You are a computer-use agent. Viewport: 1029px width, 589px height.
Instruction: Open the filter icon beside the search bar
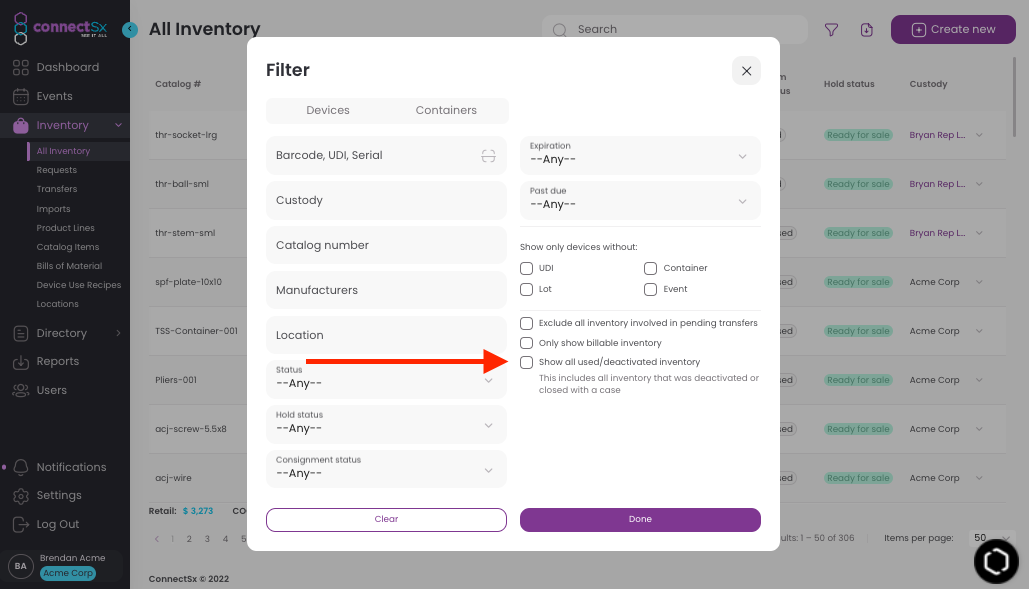click(x=831, y=29)
